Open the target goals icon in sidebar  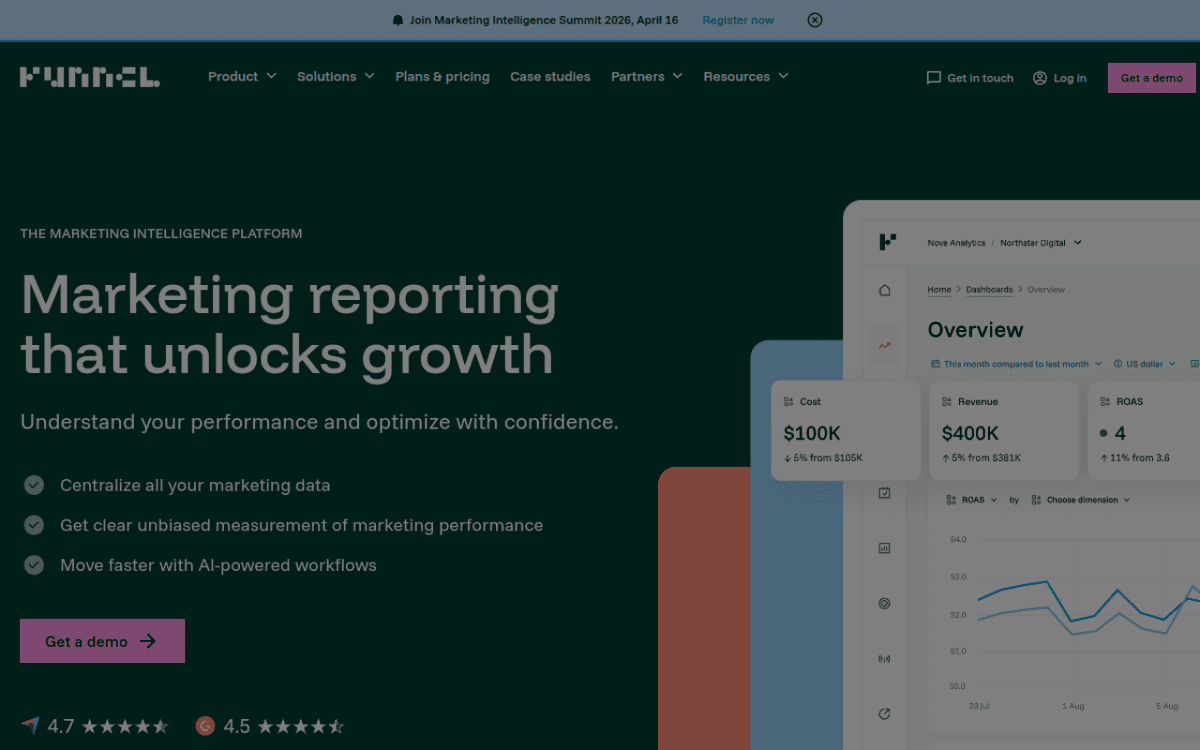click(x=884, y=603)
